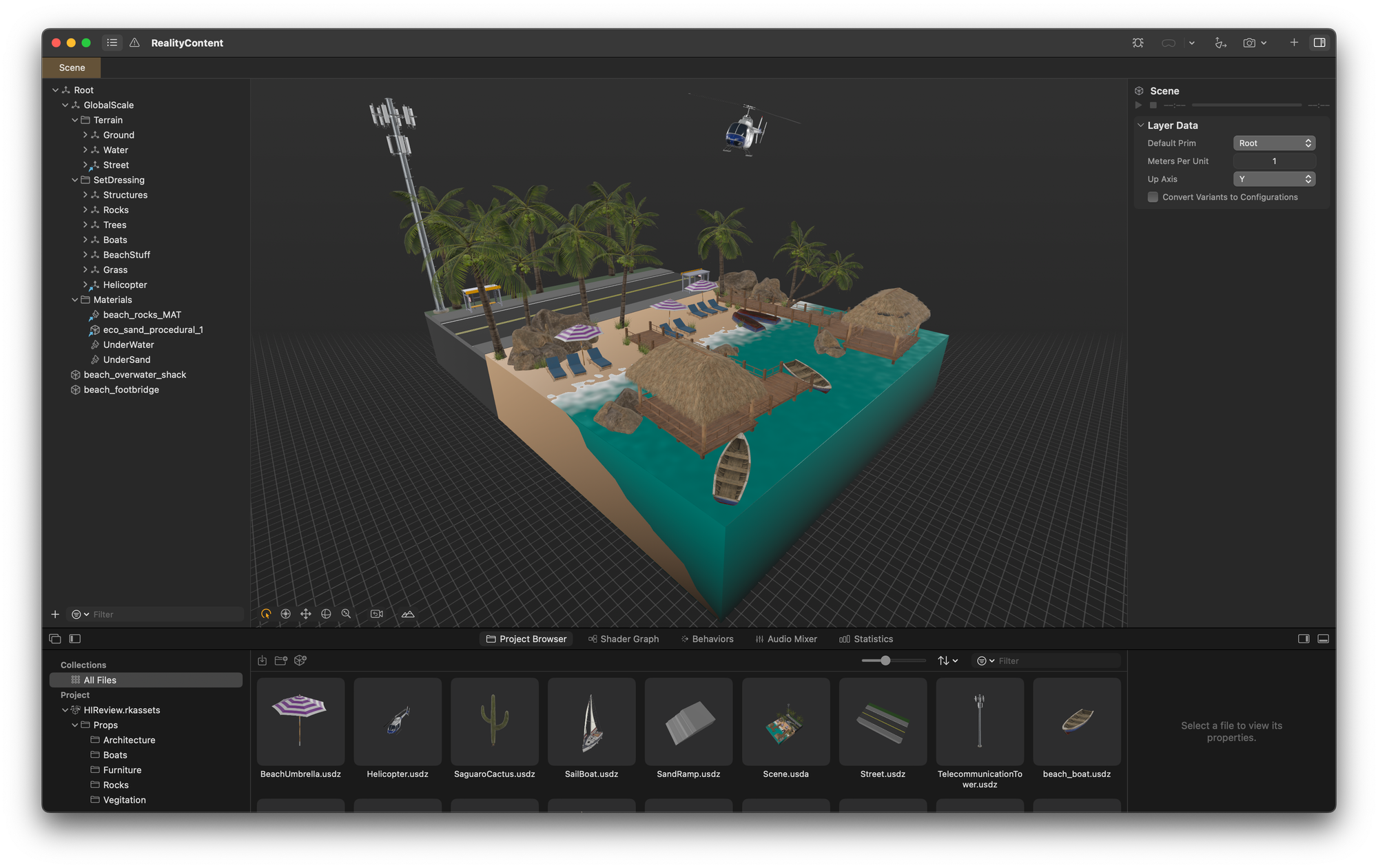The width and height of the screenshot is (1378, 868).
Task: Select the orbit camera tool below the viewport
Action: pos(266,613)
